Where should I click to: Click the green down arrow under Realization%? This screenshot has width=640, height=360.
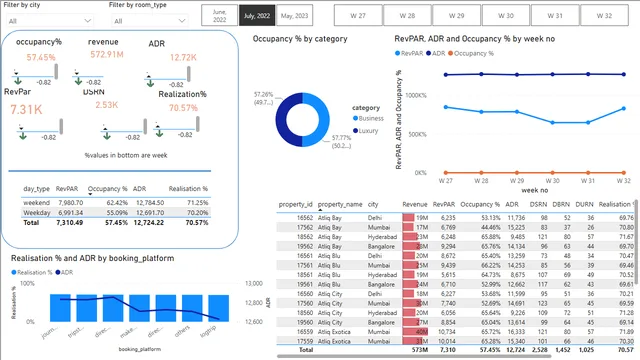click(x=160, y=133)
